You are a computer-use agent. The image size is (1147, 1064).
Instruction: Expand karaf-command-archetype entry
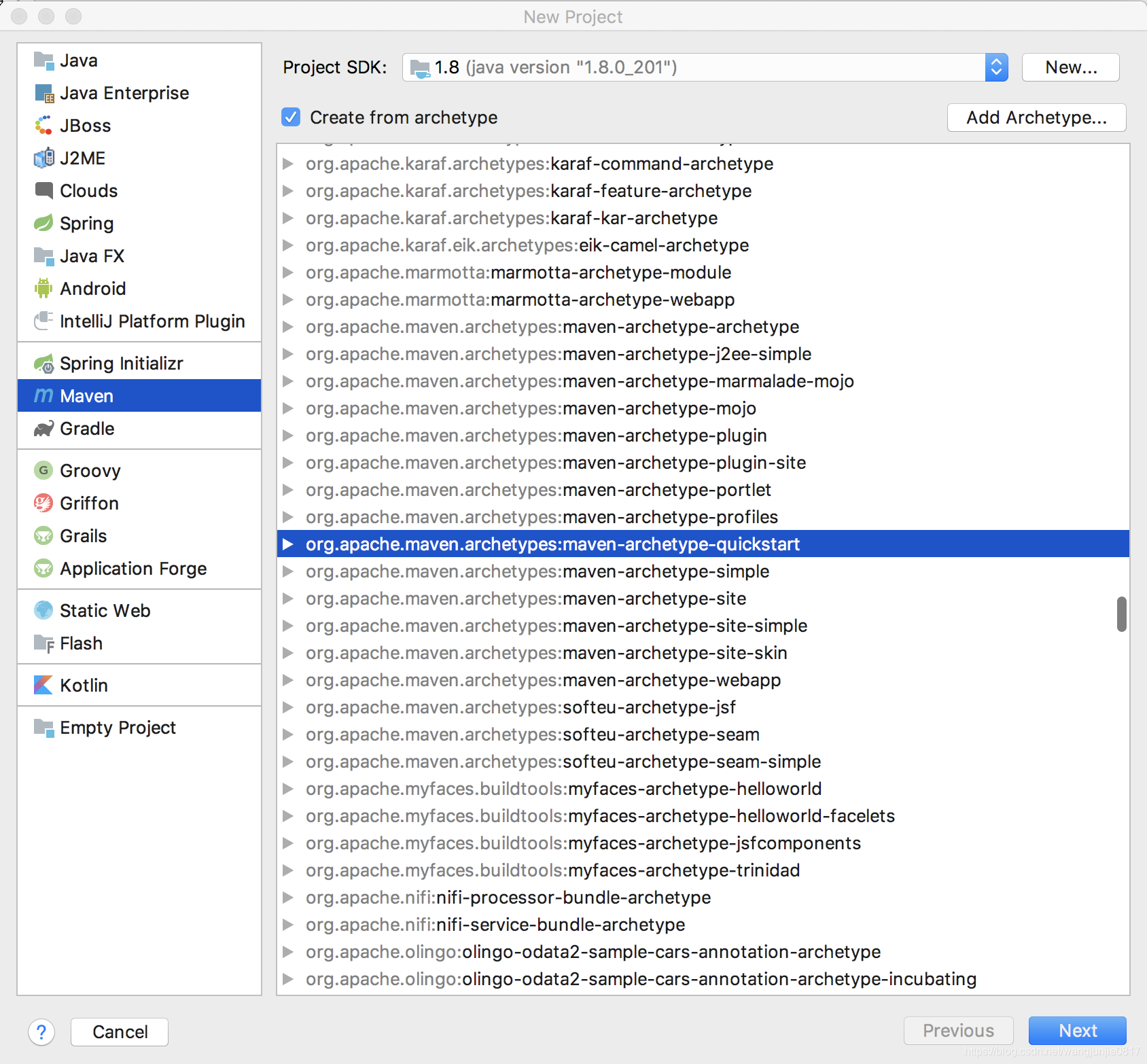coord(288,164)
